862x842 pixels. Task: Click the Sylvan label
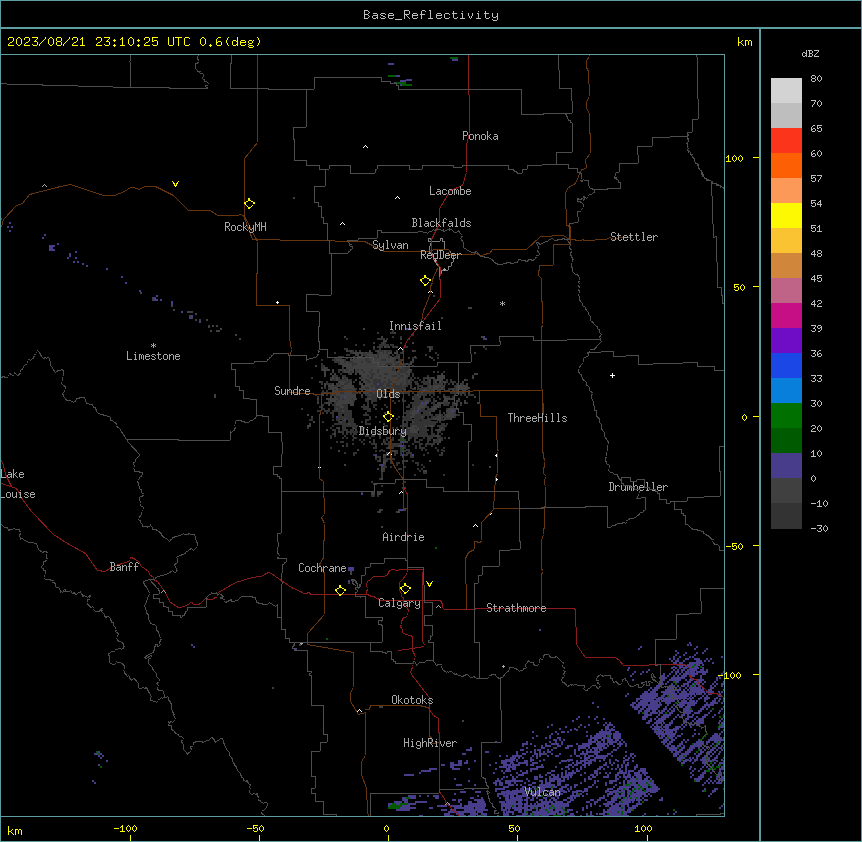[x=390, y=245]
